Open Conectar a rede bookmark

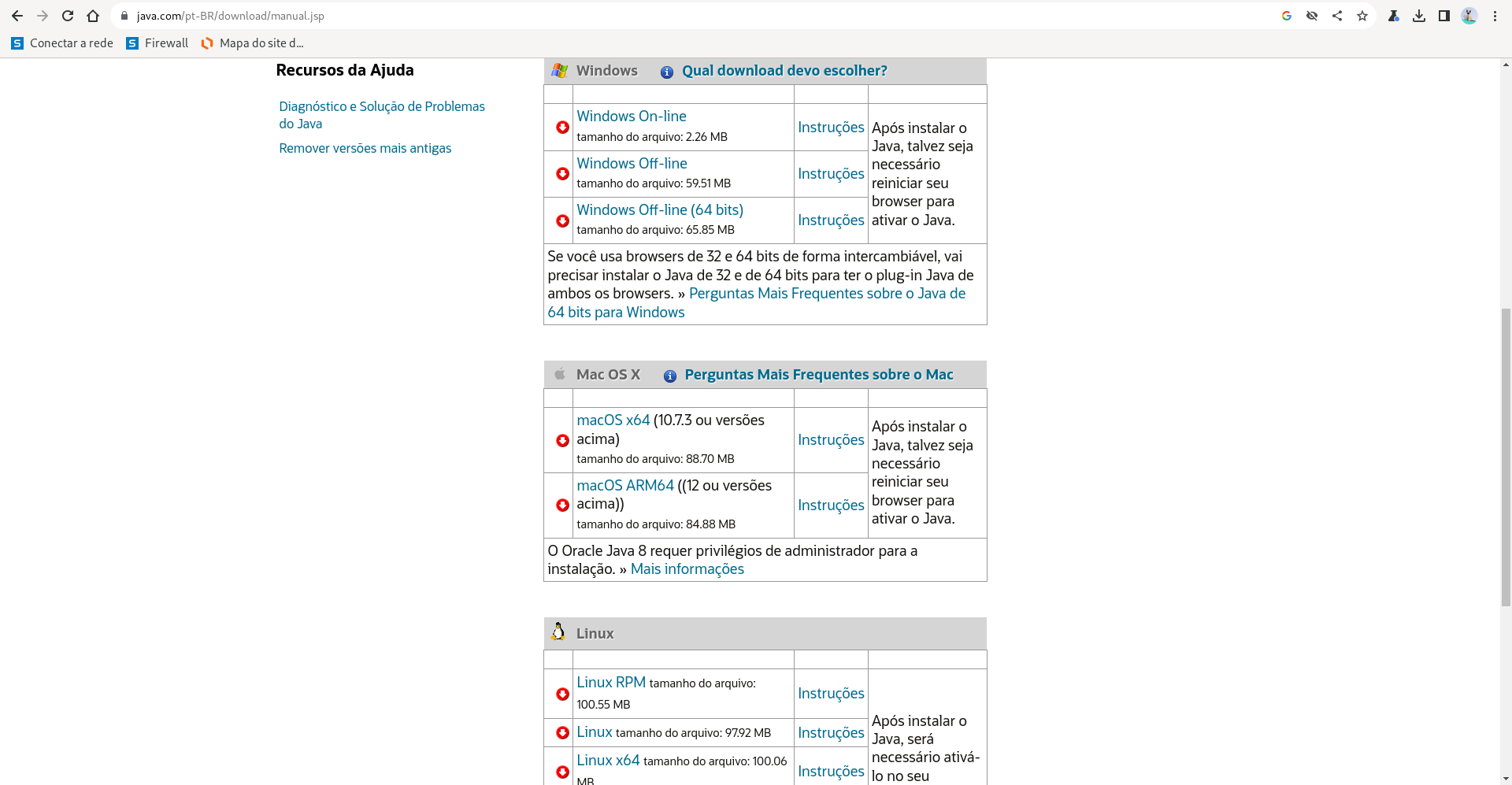(x=62, y=43)
